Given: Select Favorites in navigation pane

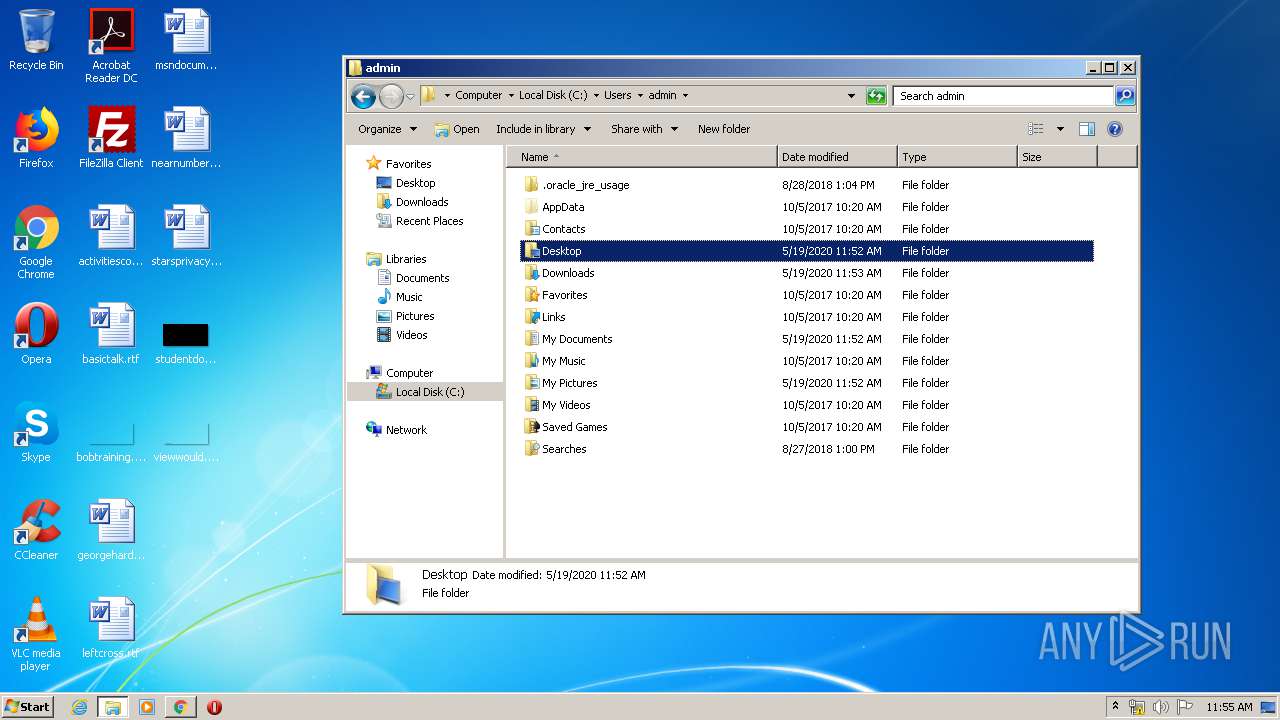Looking at the screenshot, I should pos(408,164).
